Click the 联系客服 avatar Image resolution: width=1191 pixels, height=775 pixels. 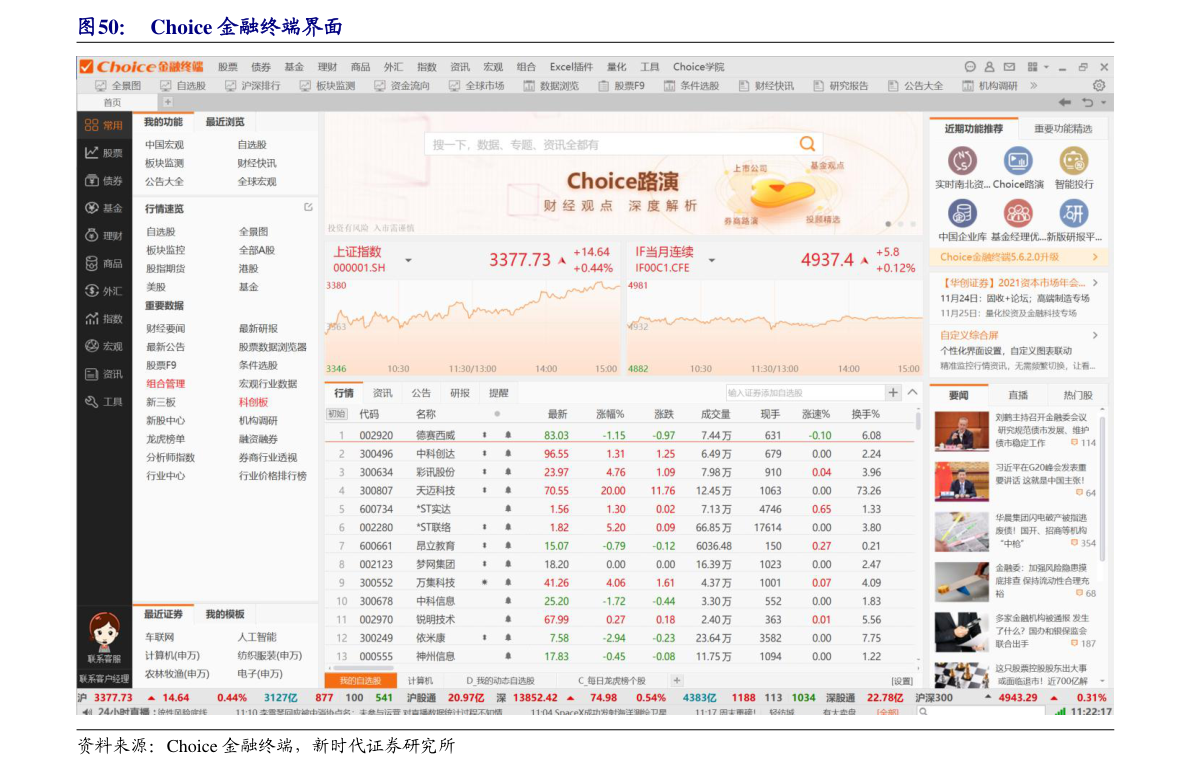(104, 632)
